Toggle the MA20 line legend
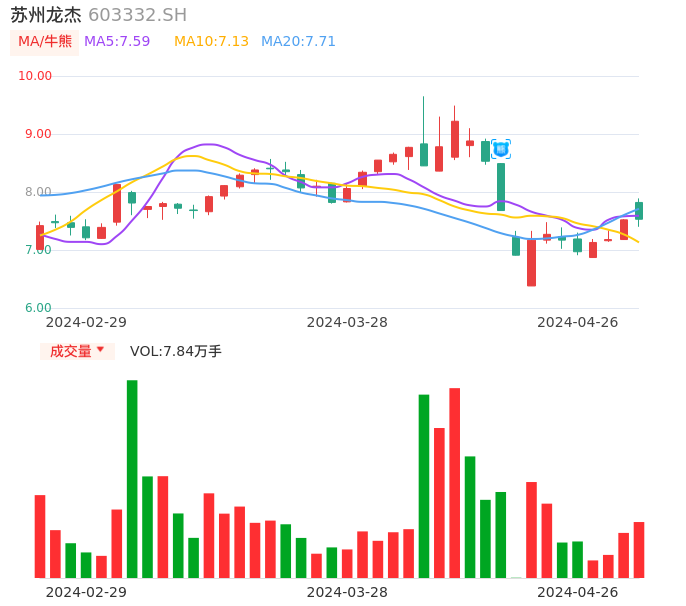The width and height of the screenshot is (686, 606). click(298, 42)
